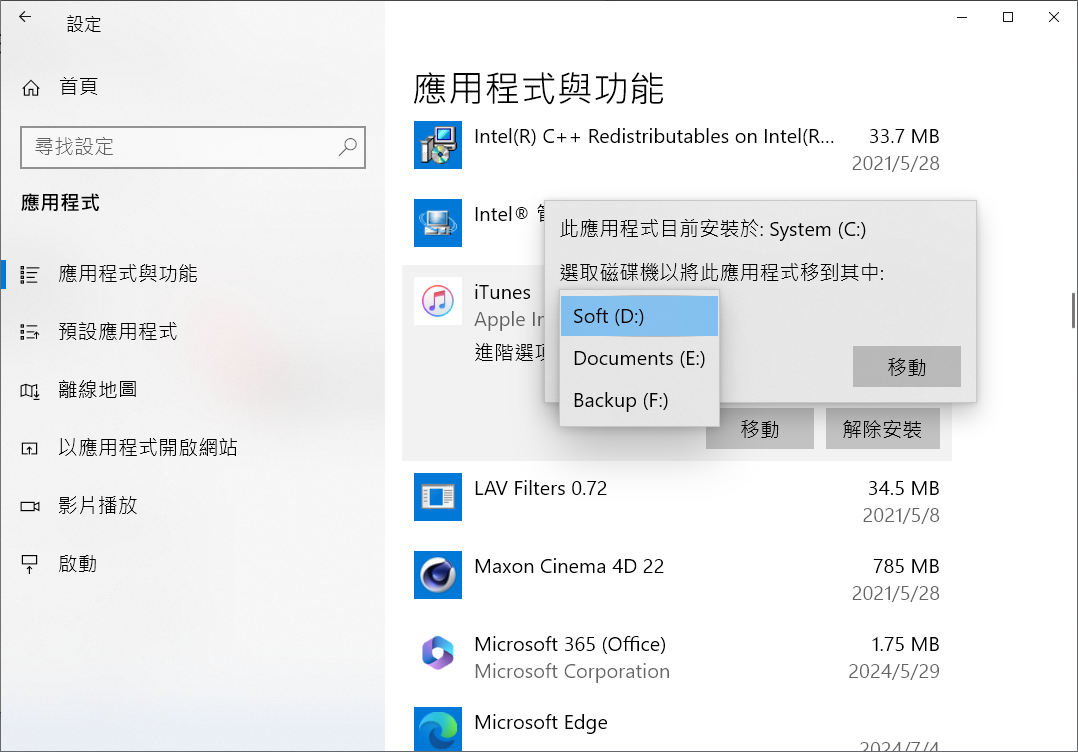Click the iTunes music note icon
This screenshot has height=752, width=1078.
pyautogui.click(x=438, y=301)
